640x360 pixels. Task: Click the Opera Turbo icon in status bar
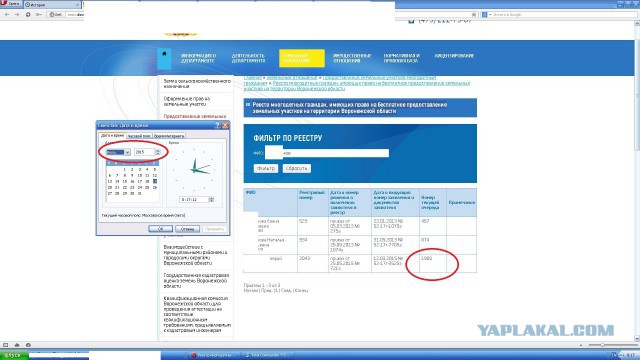coord(28,345)
